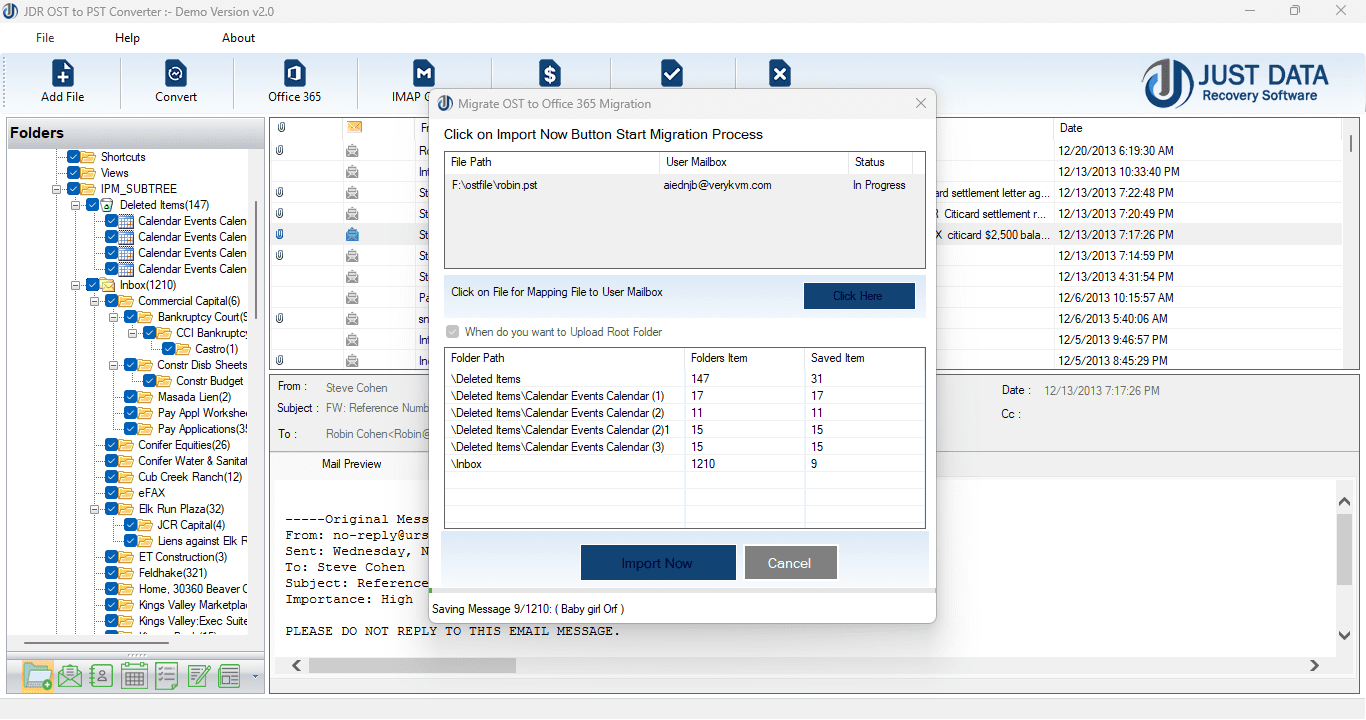Select the Cub Creek Ranch(12) folder
Viewport: 1366px width, 720px height.
click(x=190, y=477)
